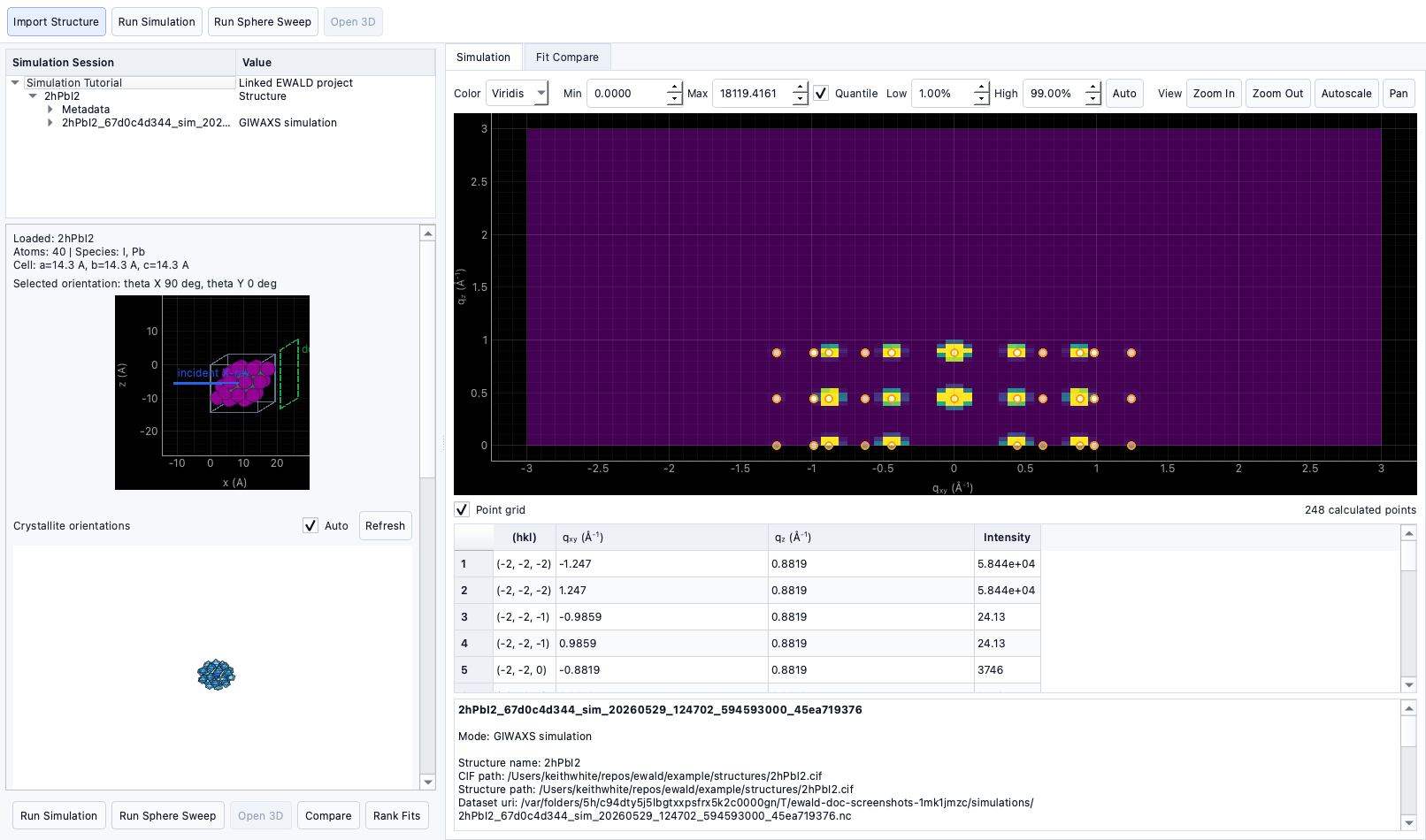
Task: Decrease the Max value with down arrow
Action: pyautogui.click(x=800, y=100)
